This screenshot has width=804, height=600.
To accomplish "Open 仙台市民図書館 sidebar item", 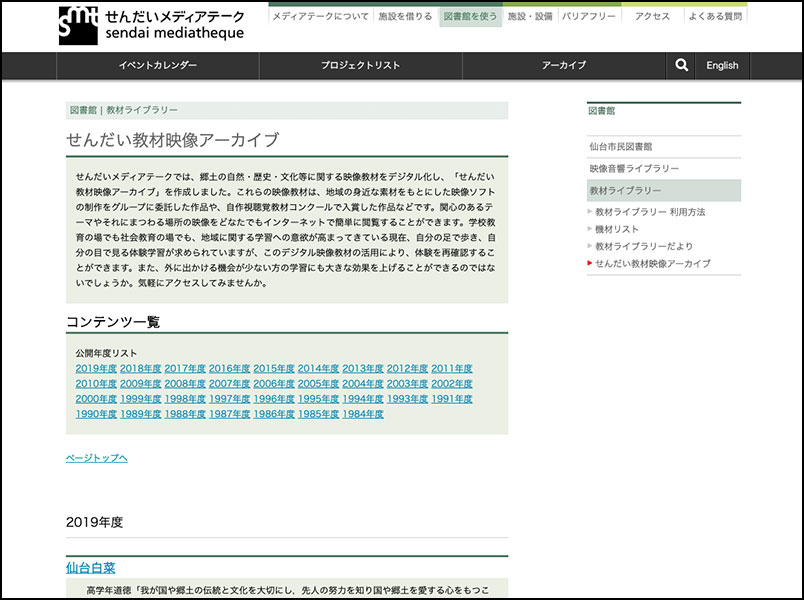I will [x=620, y=147].
